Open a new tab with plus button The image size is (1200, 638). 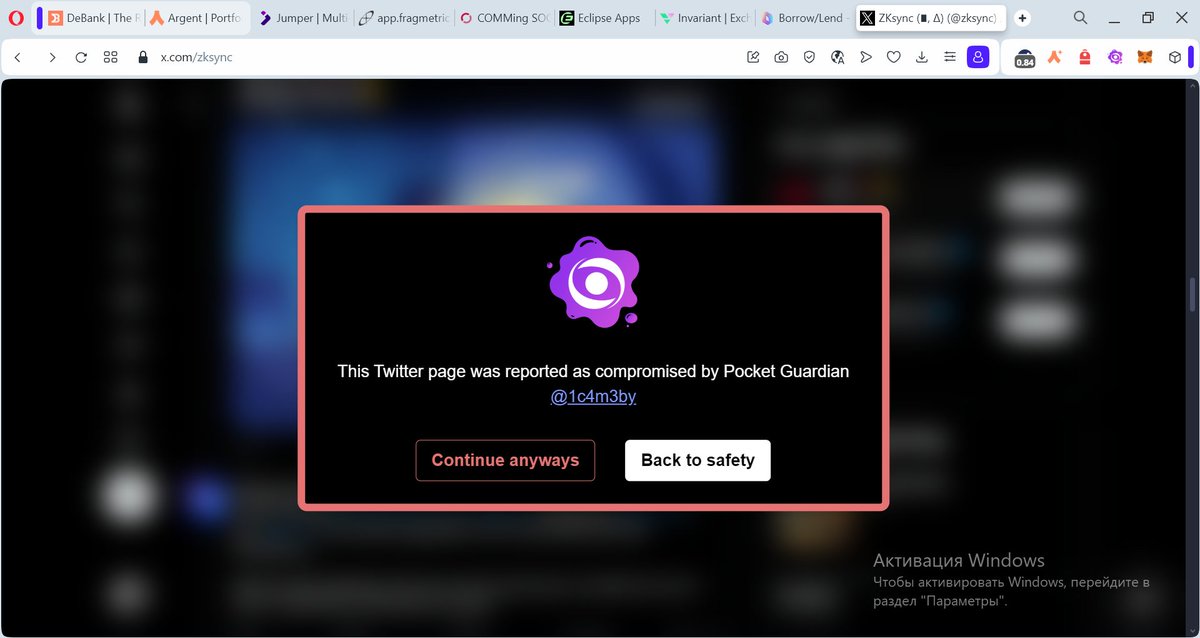(1022, 18)
